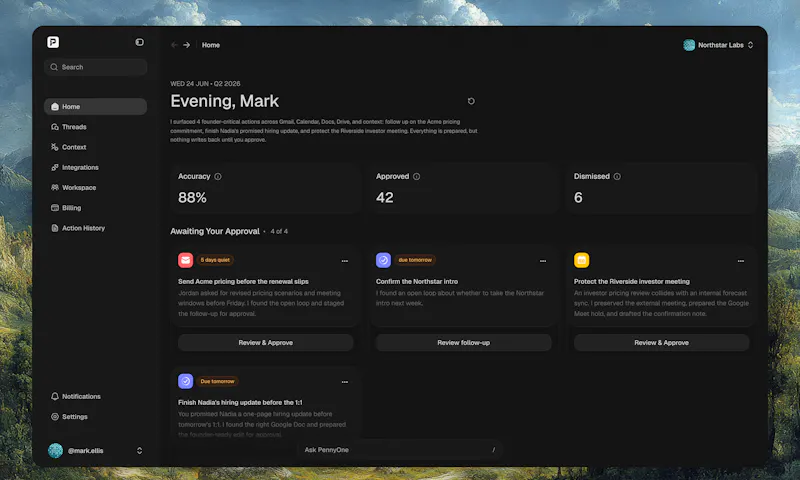
Task: Click Review & Approve for Riverside meeting
Action: [x=661, y=343]
